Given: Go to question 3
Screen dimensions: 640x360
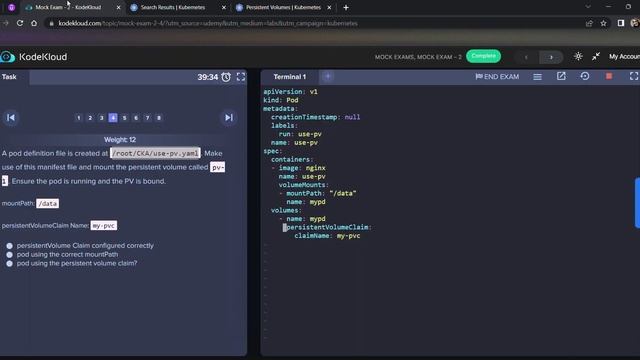Looking at the screenshot, I should pos(102,118).
